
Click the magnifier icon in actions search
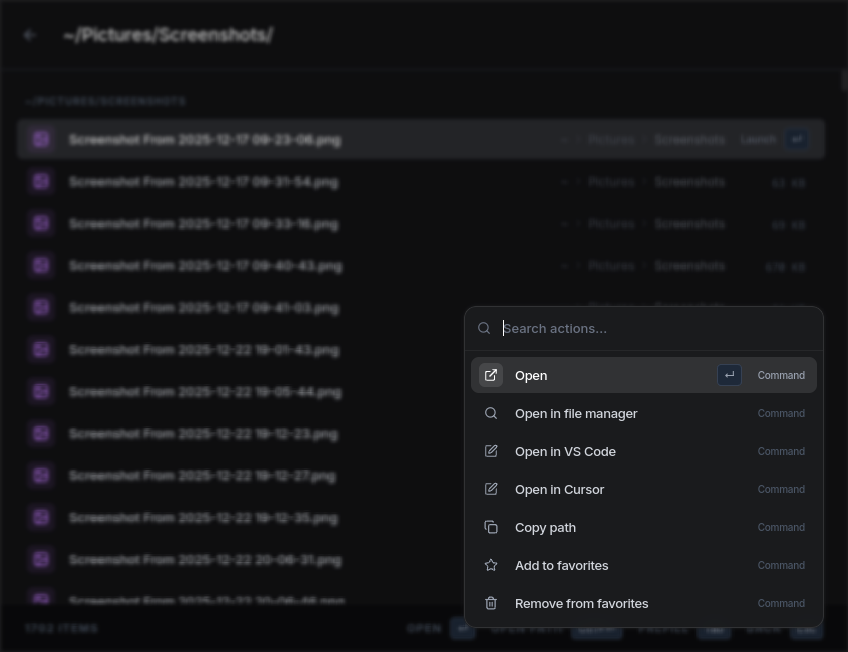[x=484, y=328]
